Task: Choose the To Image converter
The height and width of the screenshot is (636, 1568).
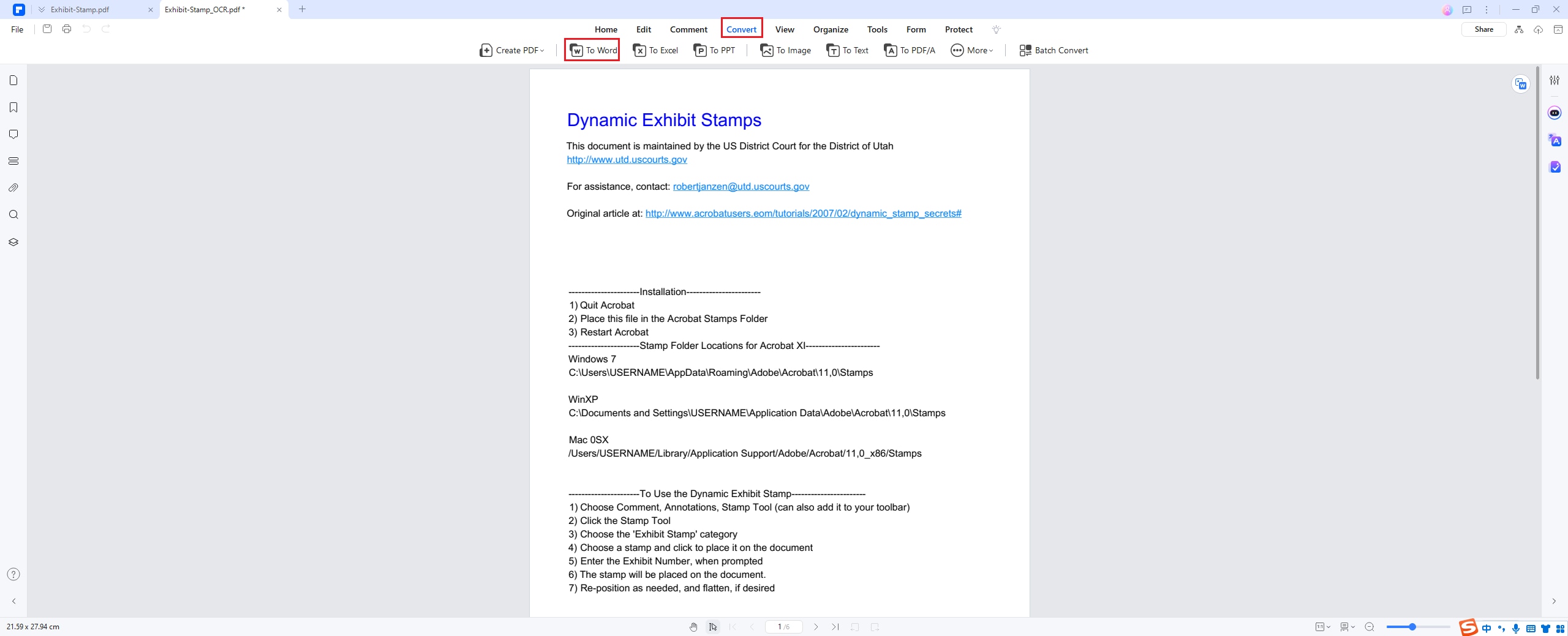Action: [x=786, y=50]
